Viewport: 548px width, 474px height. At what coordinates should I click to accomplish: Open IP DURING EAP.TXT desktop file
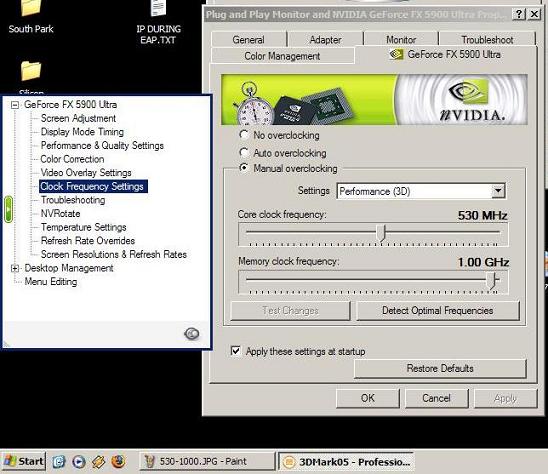coord(159,22)
